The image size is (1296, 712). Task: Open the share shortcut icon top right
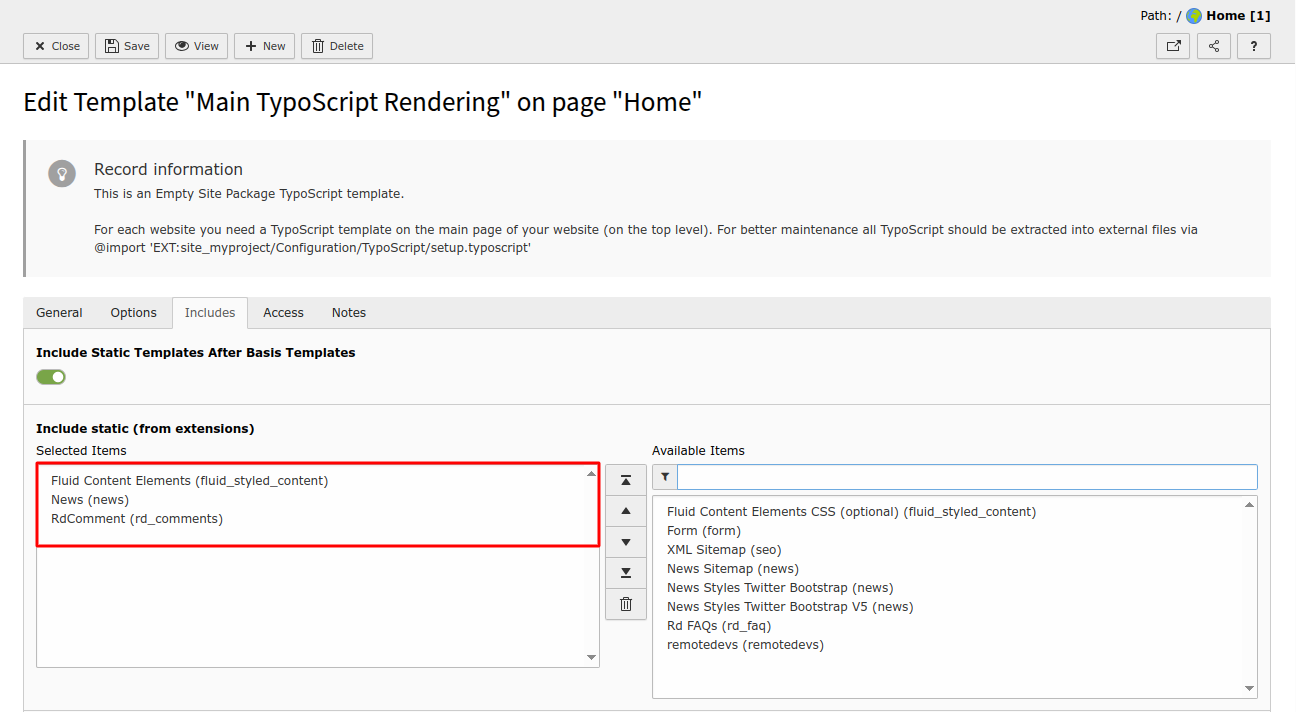click(1213, 45)
